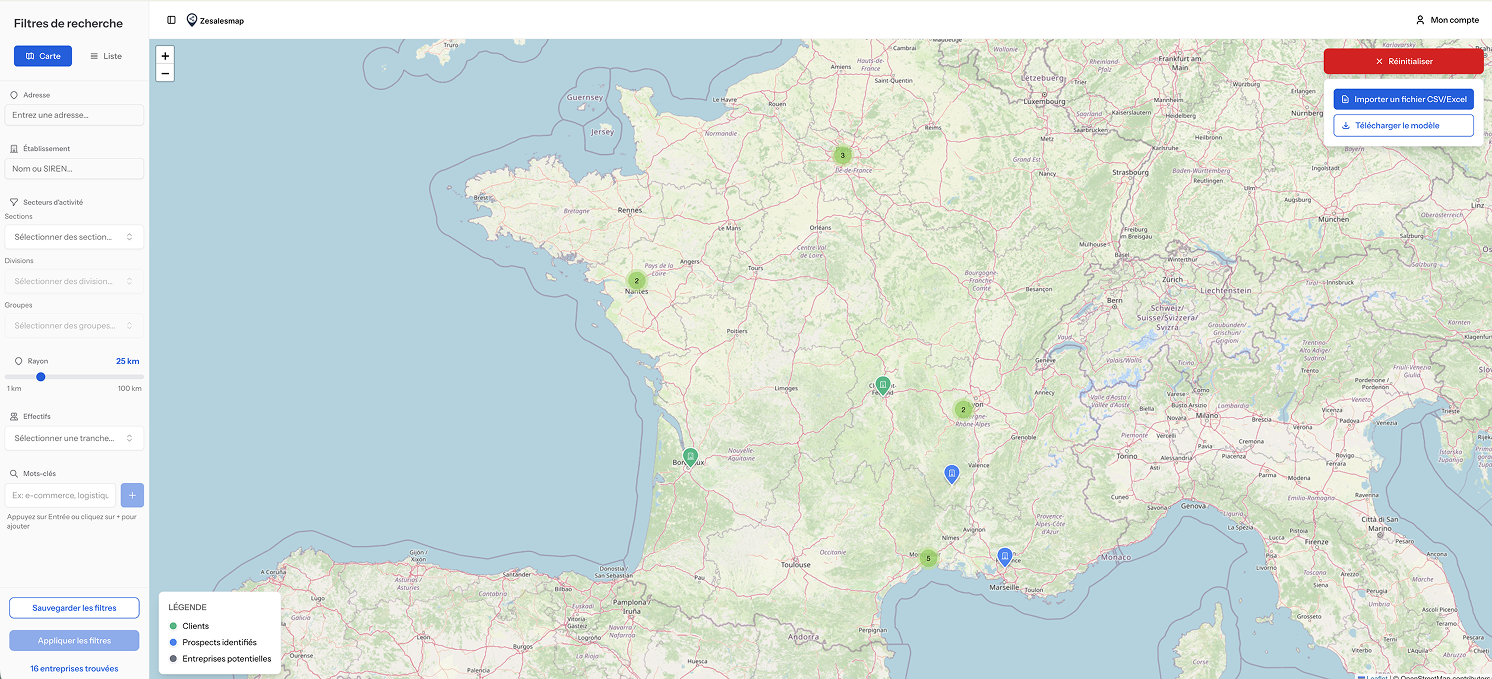Click the Réinitialiser button
1492x679 pixels.
coord(1403,61)
